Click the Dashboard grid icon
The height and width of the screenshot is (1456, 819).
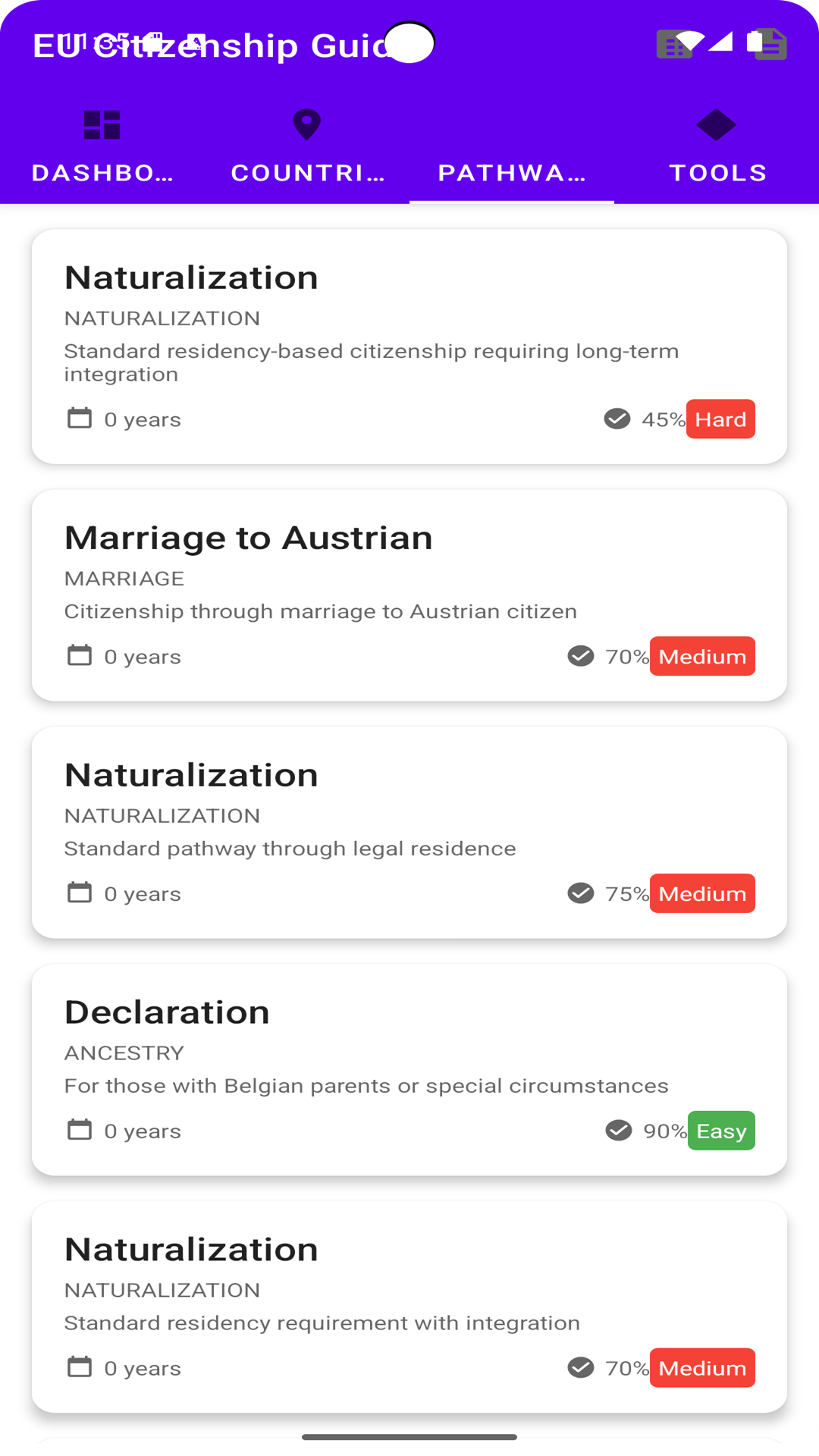tap(102, 125)
